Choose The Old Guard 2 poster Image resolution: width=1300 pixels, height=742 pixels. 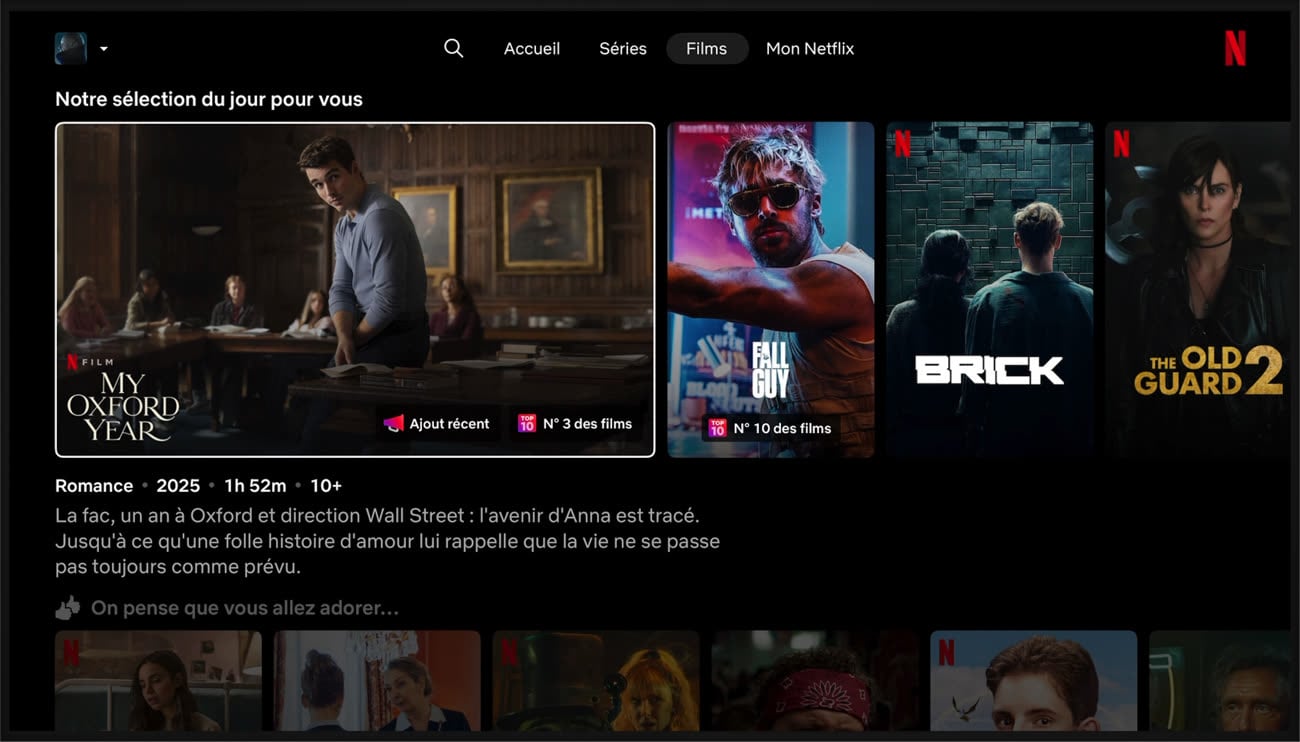[1198, 289]
